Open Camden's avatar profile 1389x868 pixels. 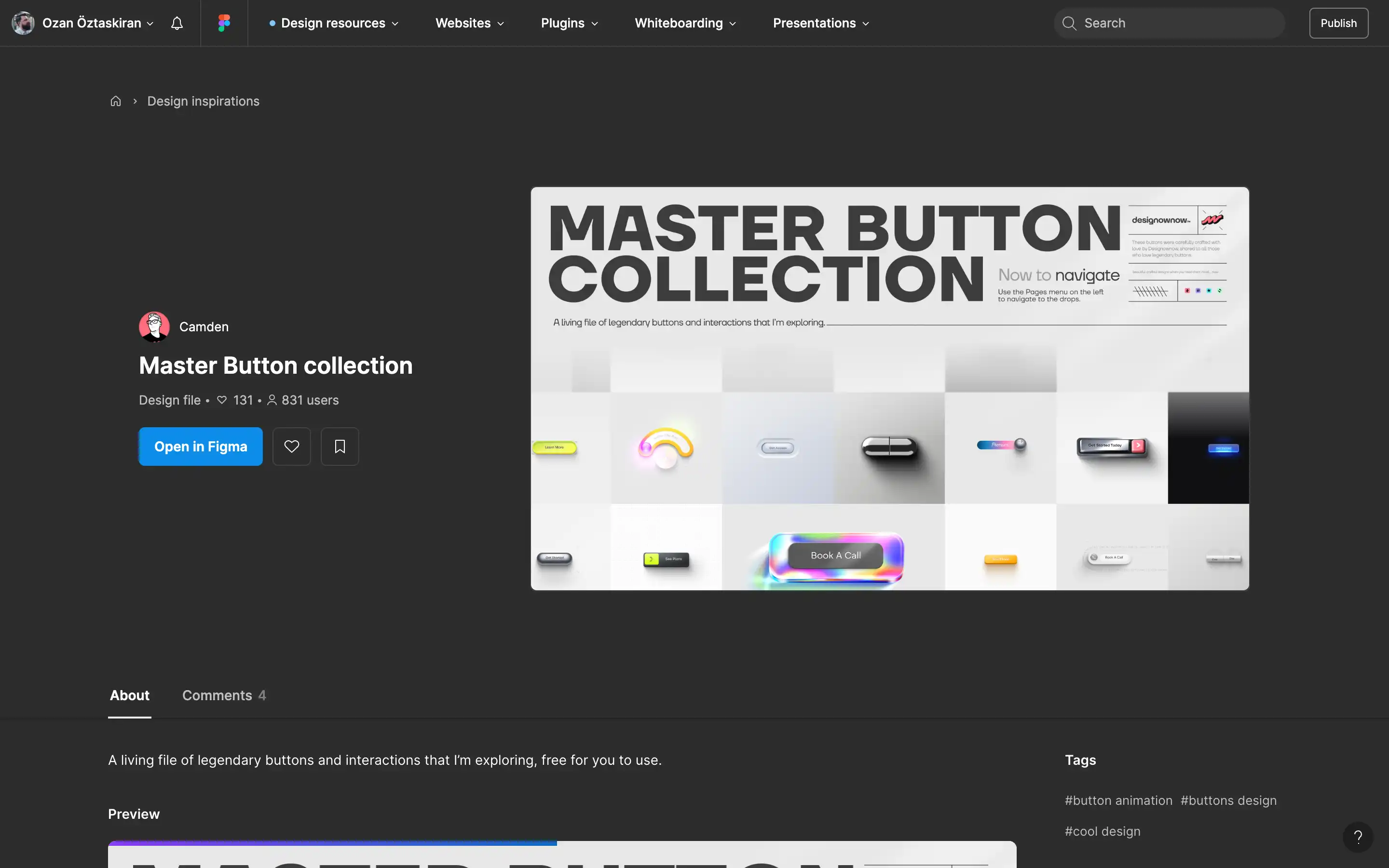(x=154, y=326)
